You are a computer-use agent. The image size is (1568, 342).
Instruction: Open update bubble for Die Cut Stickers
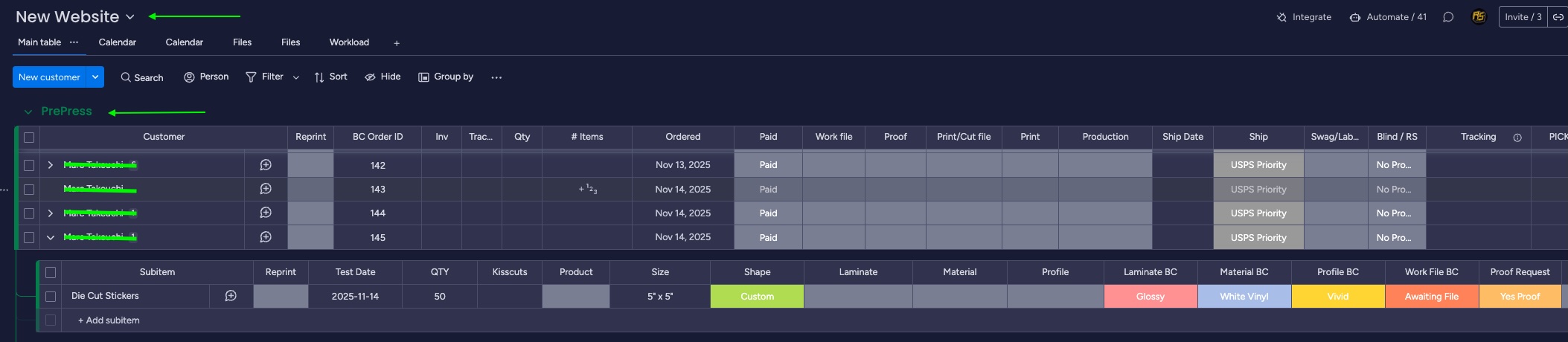pyautogui.click(x=231, y=296)
